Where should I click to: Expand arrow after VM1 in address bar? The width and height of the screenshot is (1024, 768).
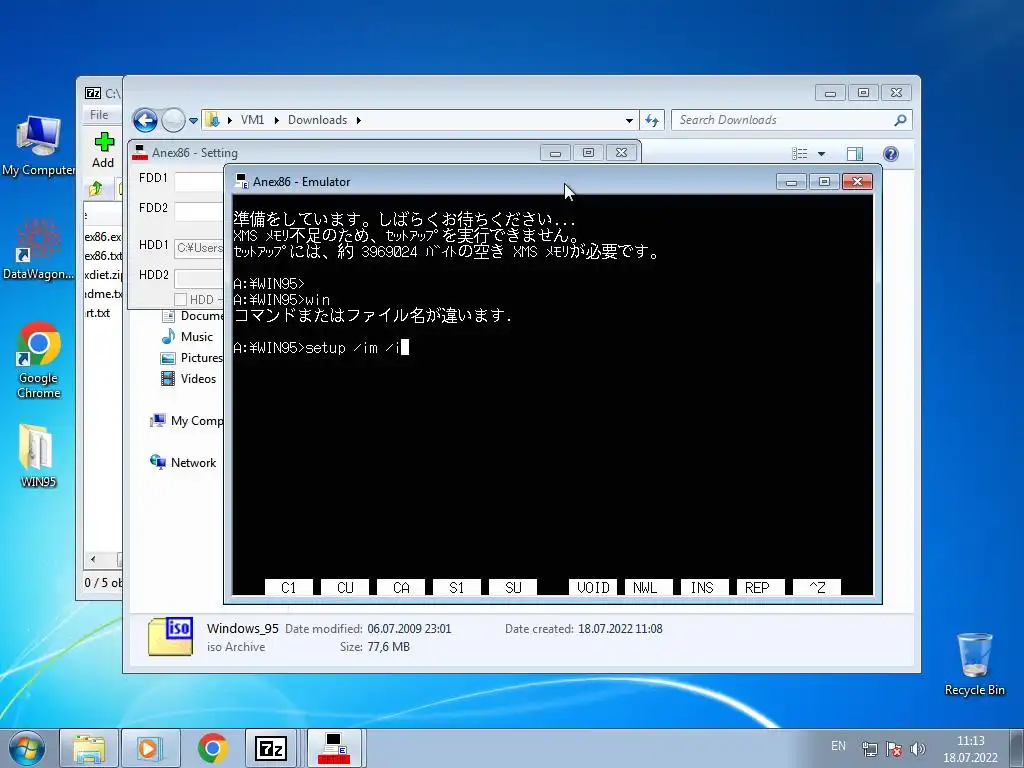tap(277, 120)
